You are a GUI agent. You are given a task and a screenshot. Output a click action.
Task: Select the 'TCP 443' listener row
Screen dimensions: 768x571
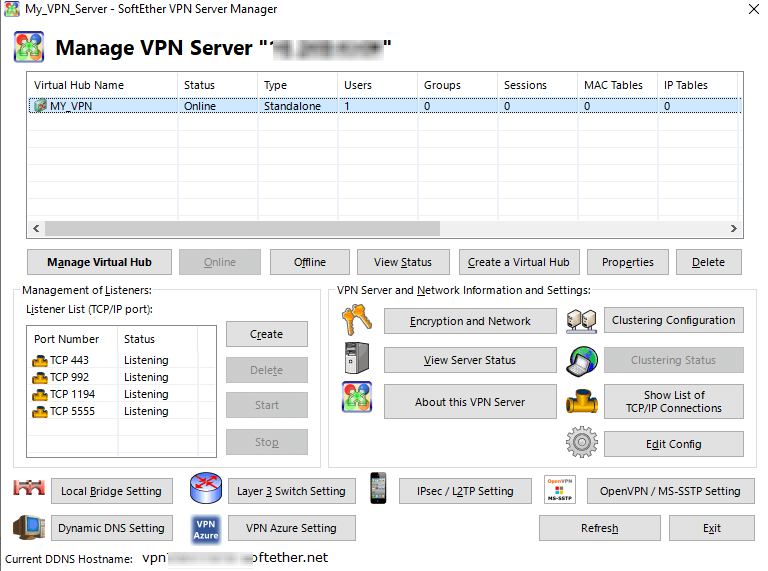tap(121, 360)
